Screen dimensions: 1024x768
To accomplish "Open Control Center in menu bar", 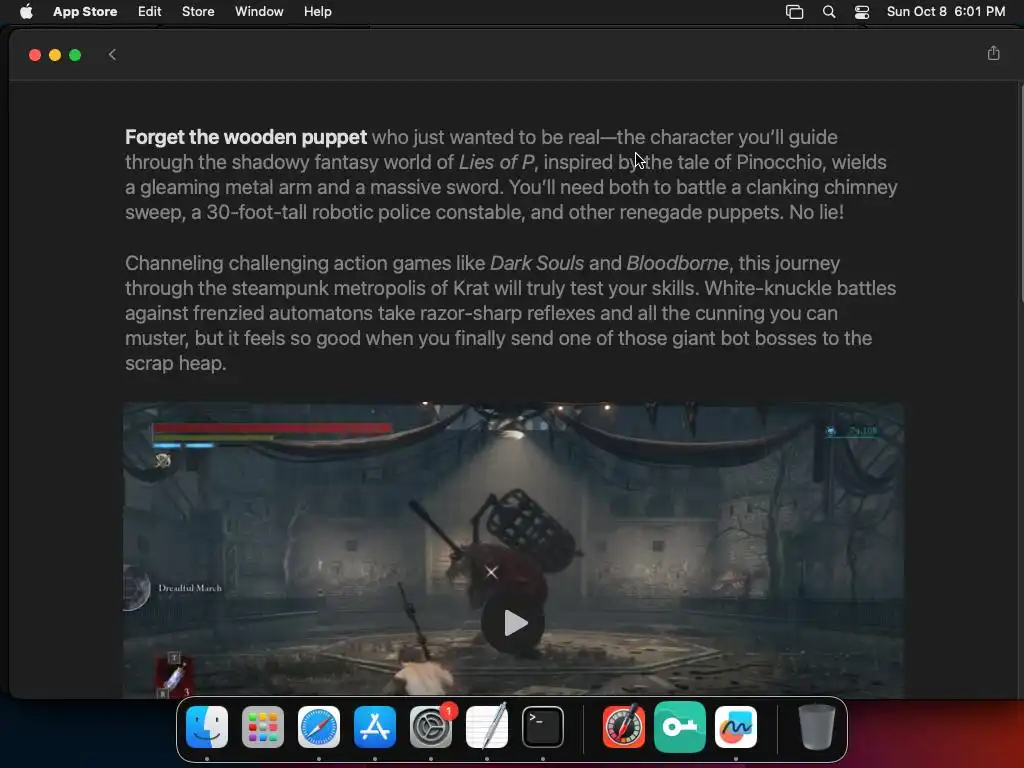I will tap(862, 12).
